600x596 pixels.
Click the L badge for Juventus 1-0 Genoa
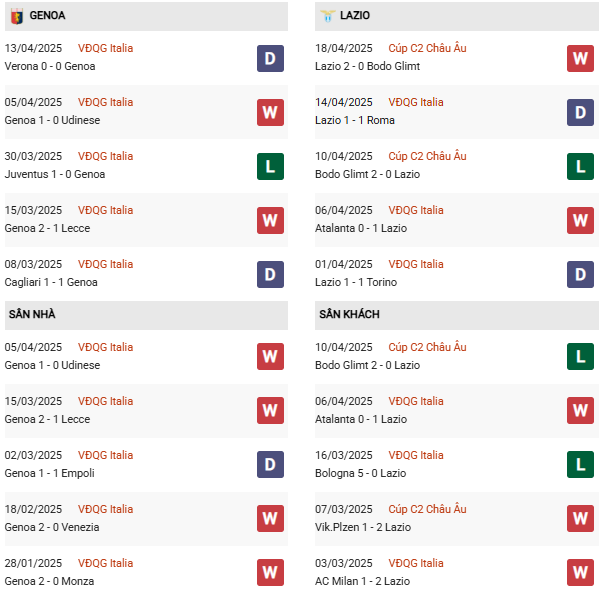tap(270, 166)
